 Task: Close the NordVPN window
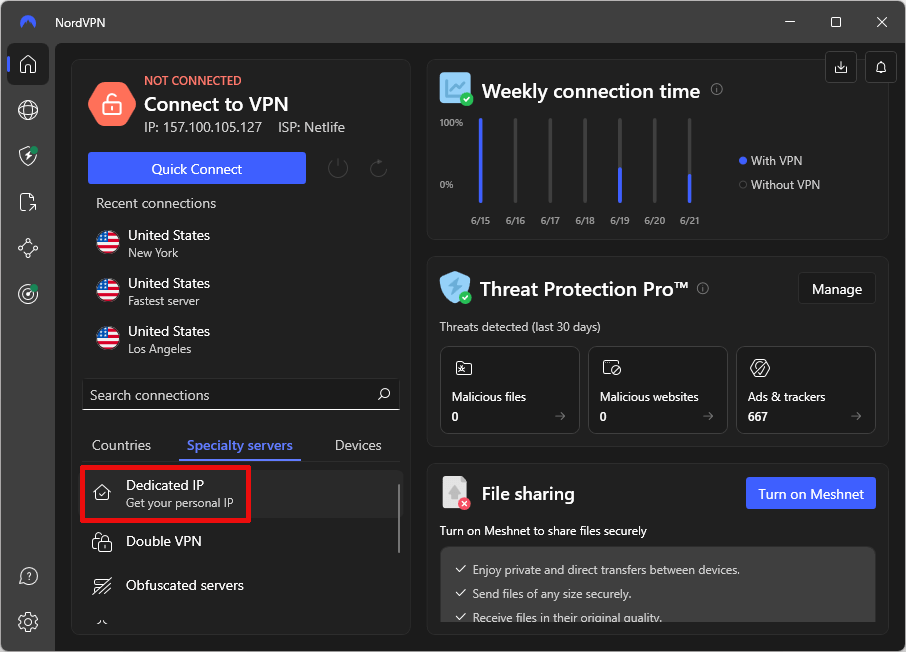tap(882, 22)
